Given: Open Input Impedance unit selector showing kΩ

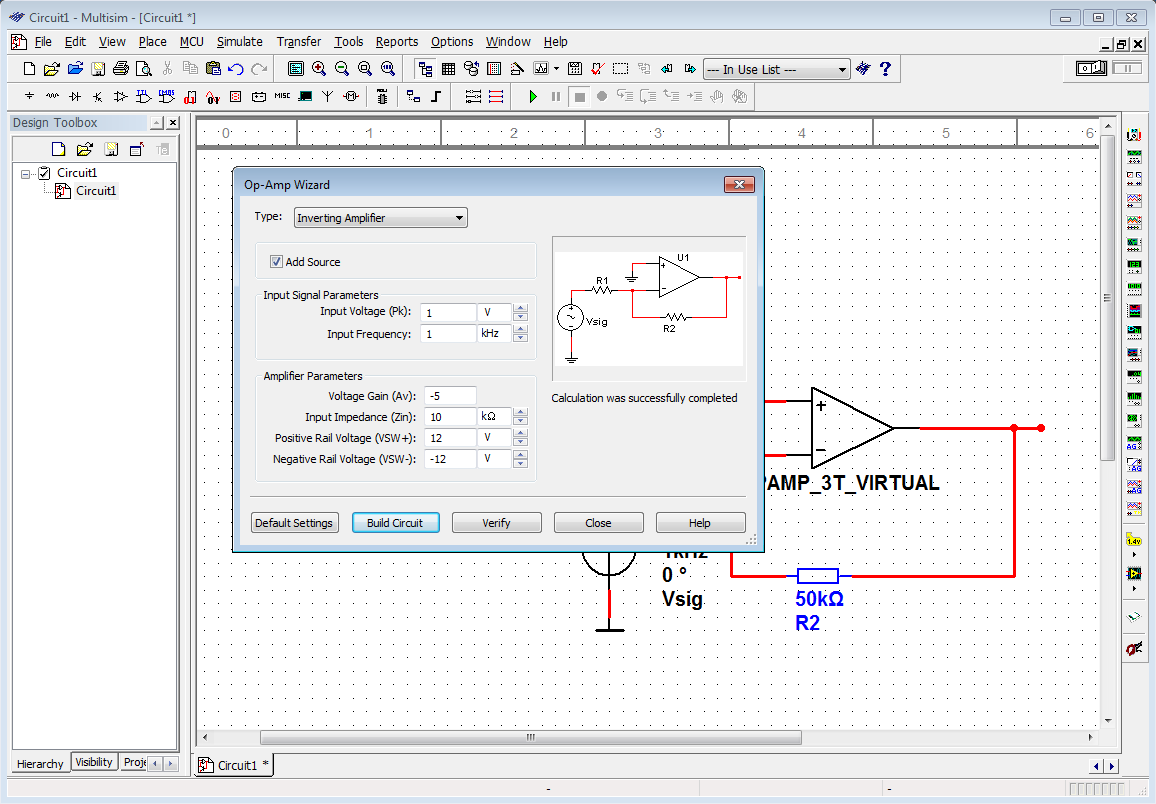Looking at the screenshot, I should click(x=495, y=416).
